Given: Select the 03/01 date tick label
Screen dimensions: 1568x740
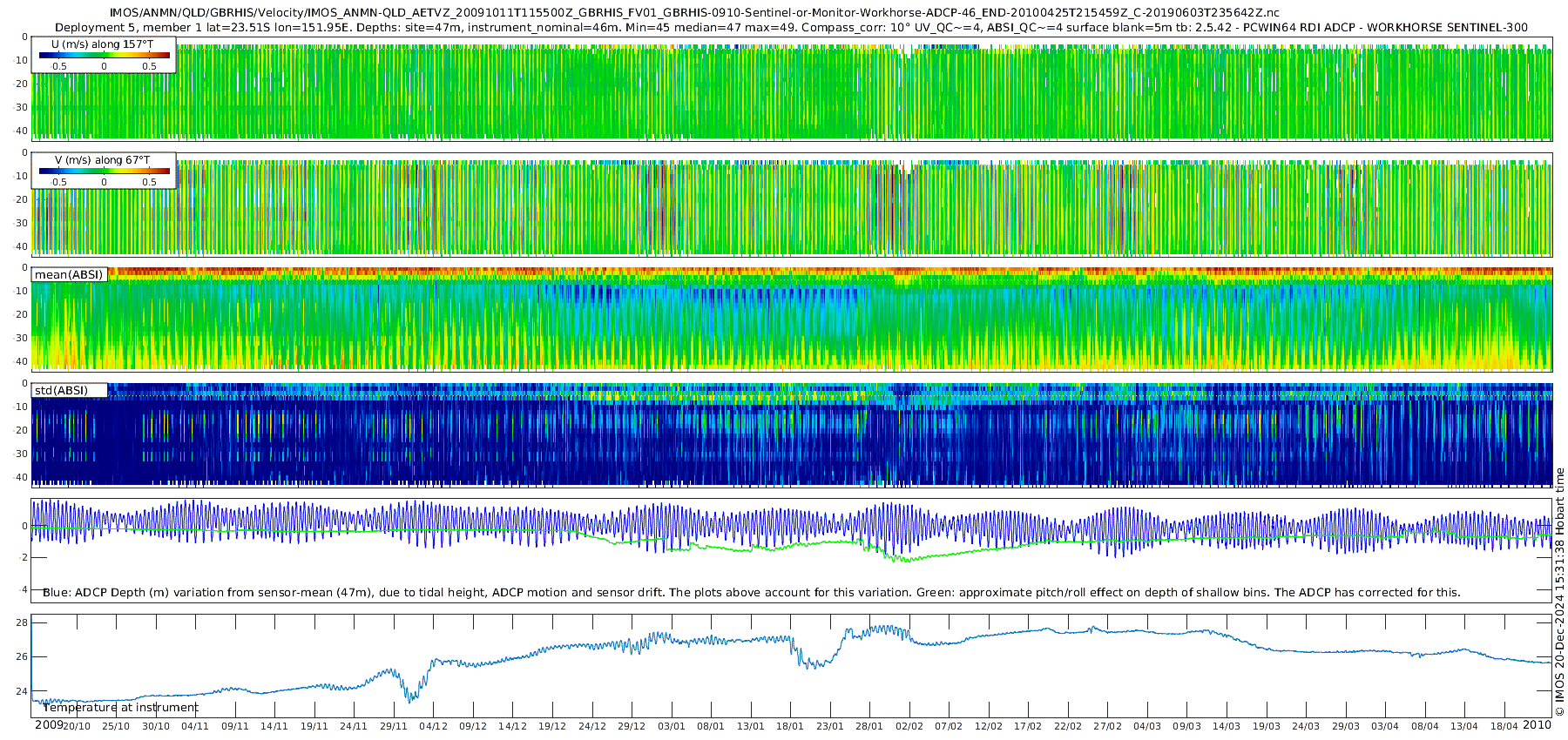Looking at the screenshot, I should [x=671, y=726].
